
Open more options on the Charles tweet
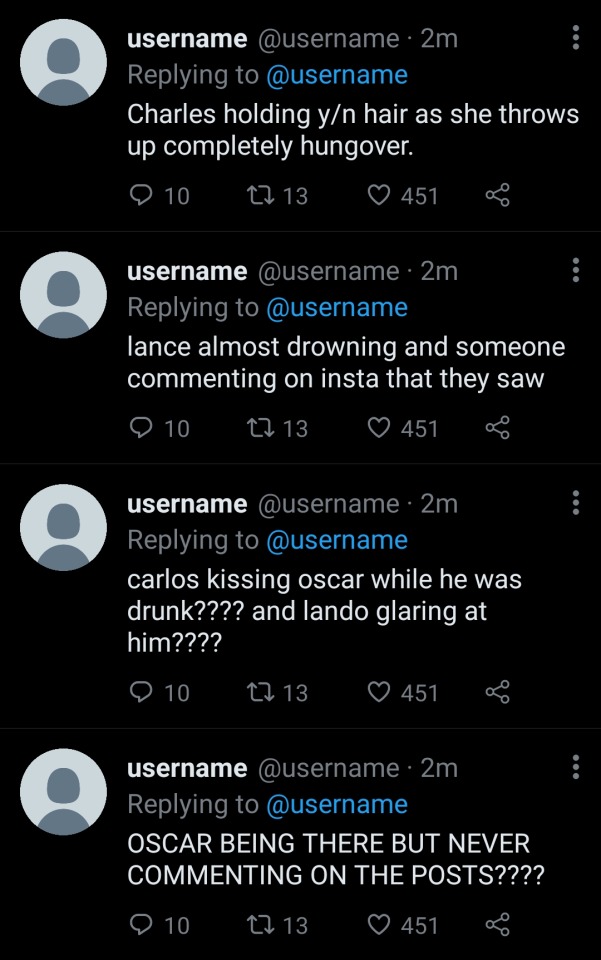[575, 38]
